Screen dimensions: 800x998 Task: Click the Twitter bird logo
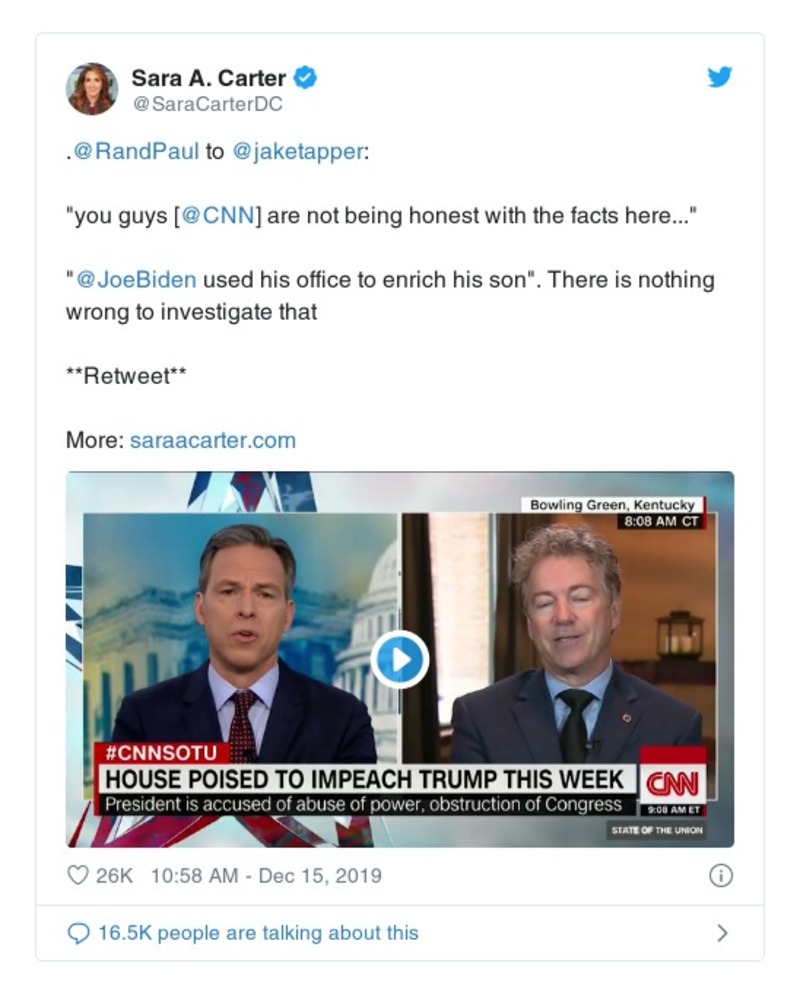click(720, 78)
